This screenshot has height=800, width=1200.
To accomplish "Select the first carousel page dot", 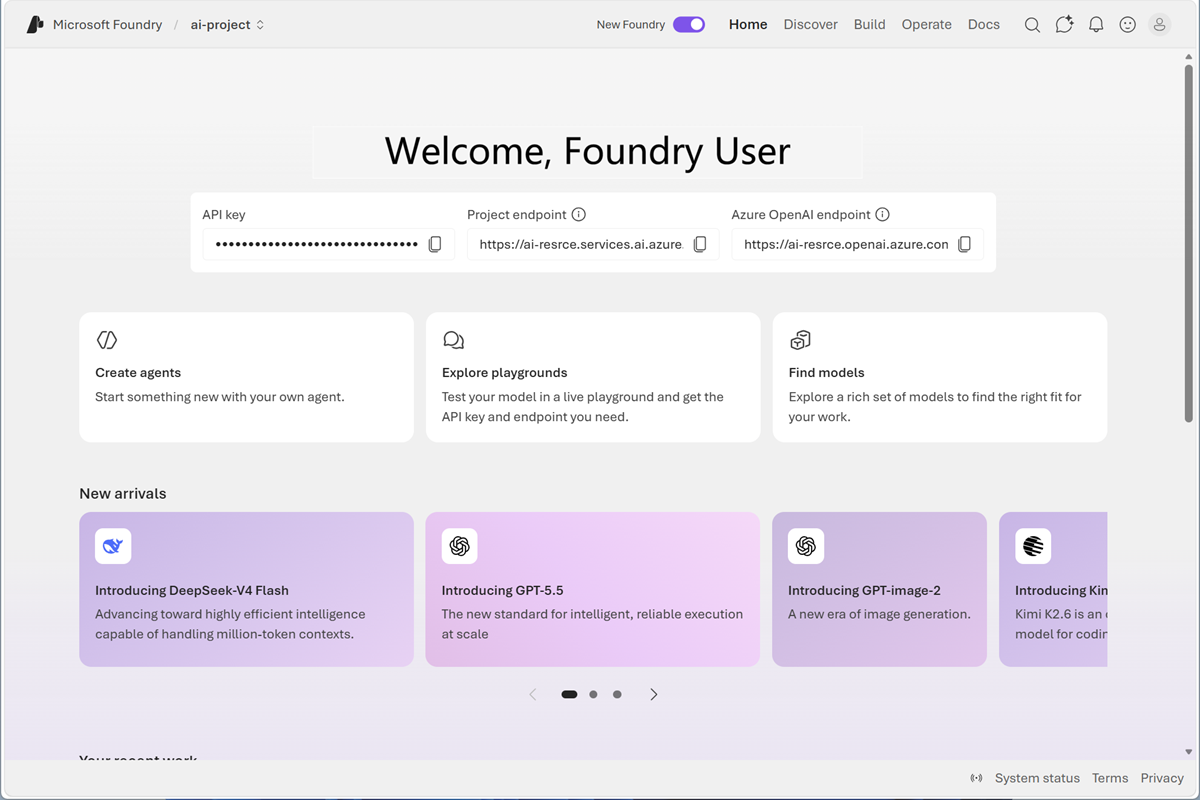I will click(x=569, y=694).
